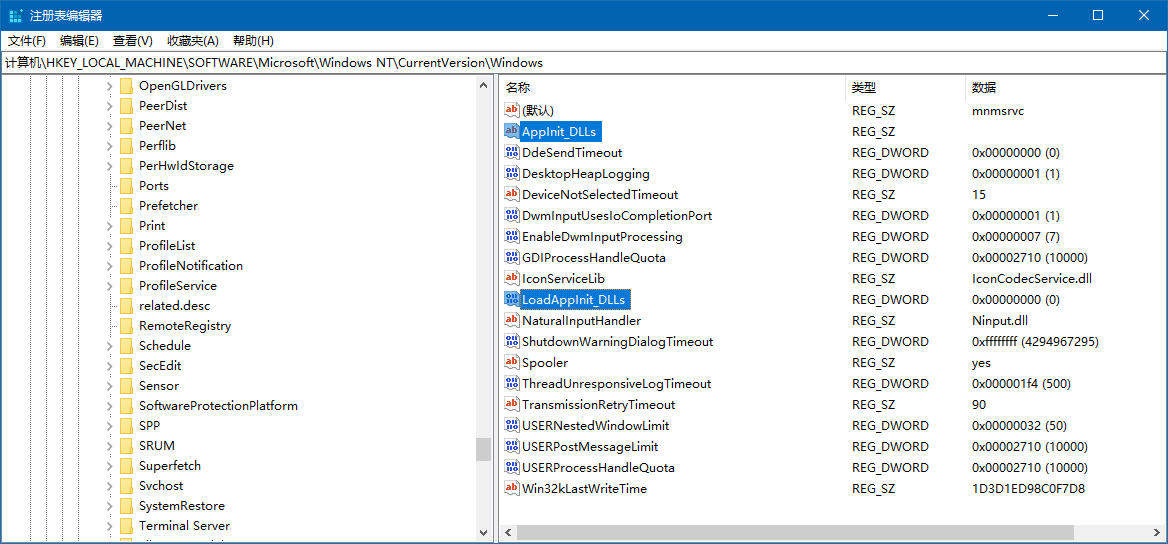
Task: Click the values pane horizontal scrollbar thumb
Action: coord(796,533)
